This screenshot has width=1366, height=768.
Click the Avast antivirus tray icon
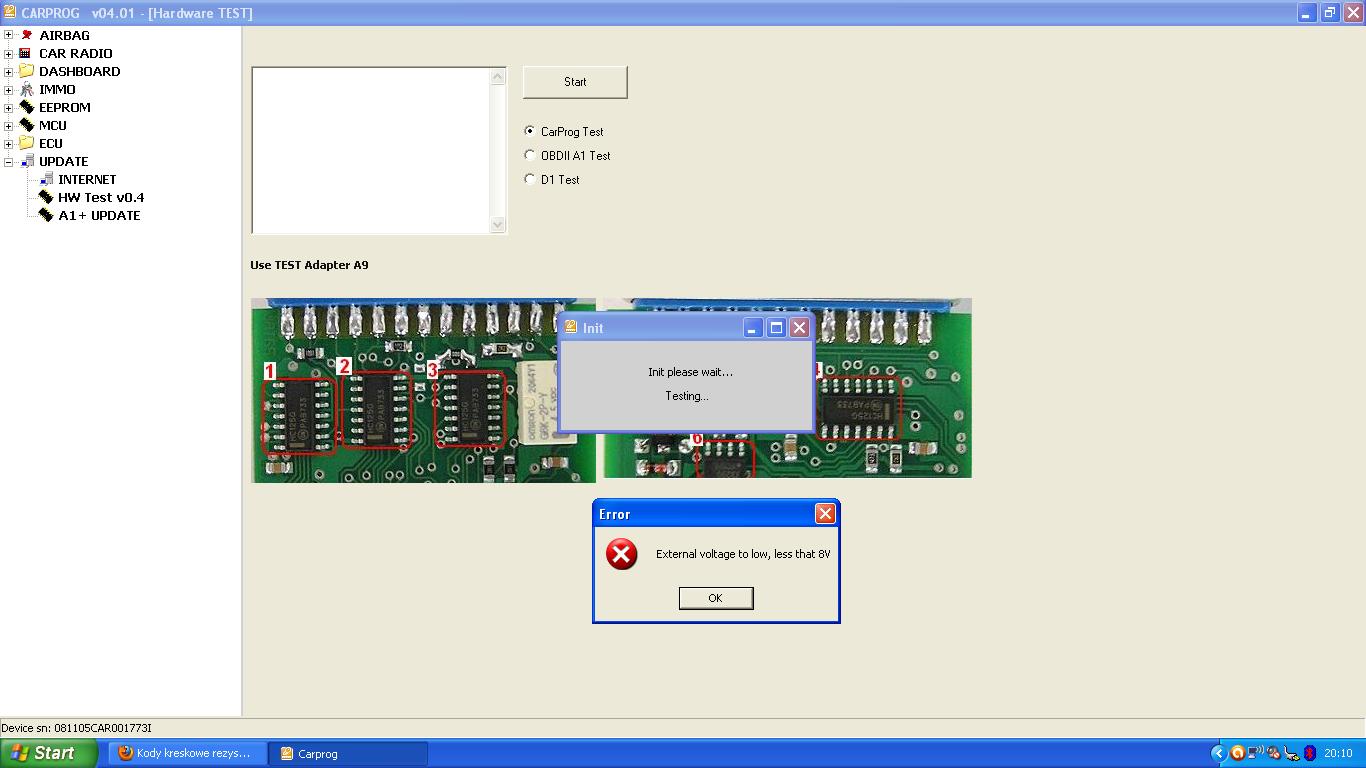1237,753
